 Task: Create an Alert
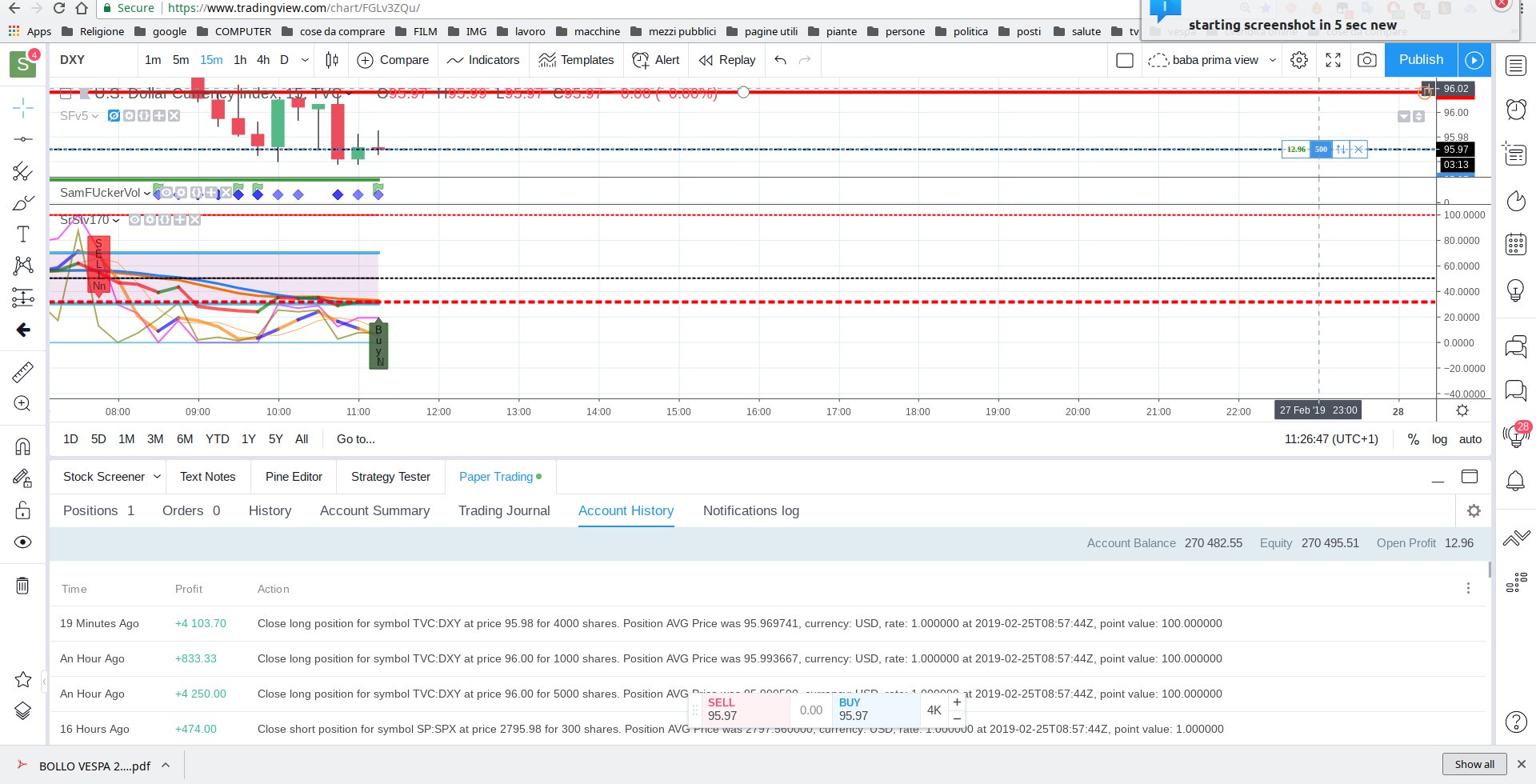click(655, 60)
